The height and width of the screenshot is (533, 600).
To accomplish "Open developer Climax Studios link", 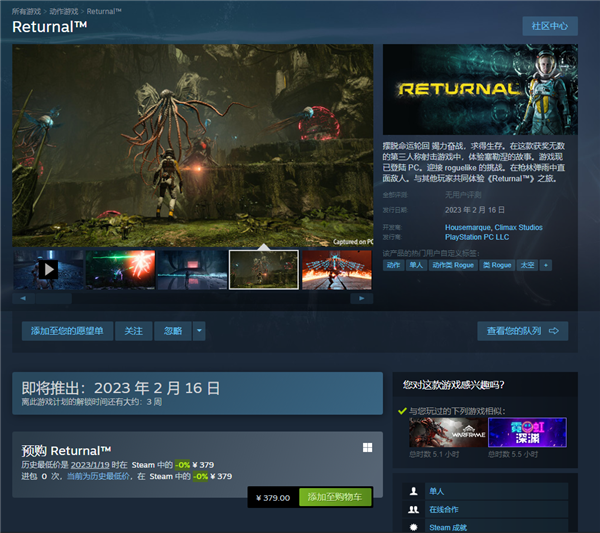I will [x=518, y=227].
